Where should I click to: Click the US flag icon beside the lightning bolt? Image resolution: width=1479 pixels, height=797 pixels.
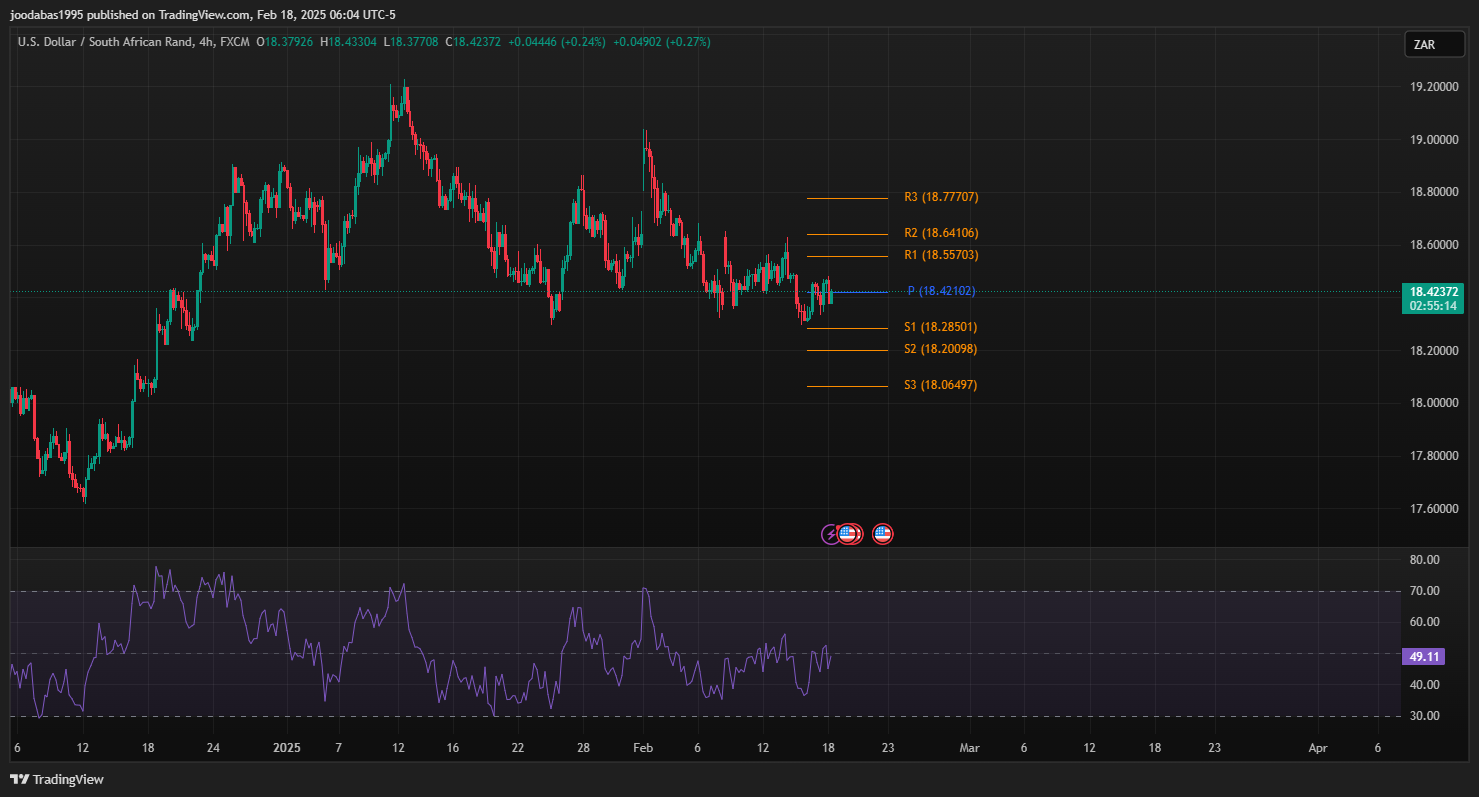[849, 534]
